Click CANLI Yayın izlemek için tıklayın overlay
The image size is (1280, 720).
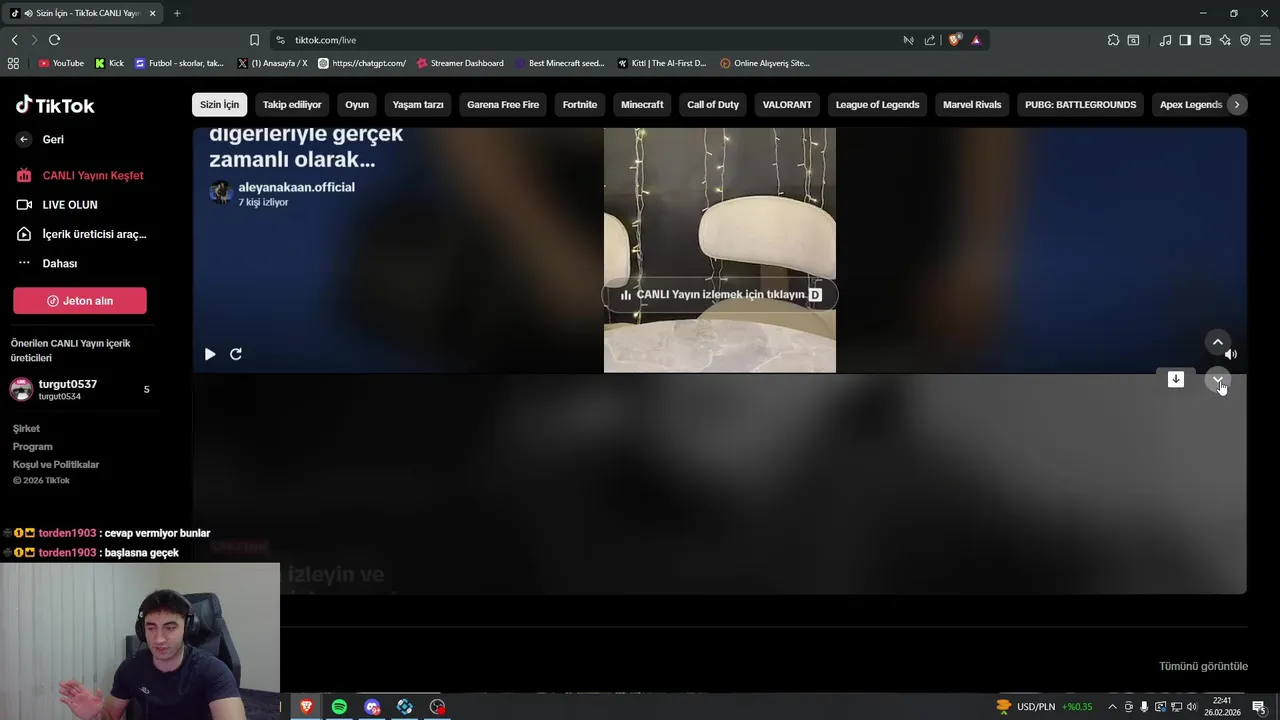(x=720, y=295)
